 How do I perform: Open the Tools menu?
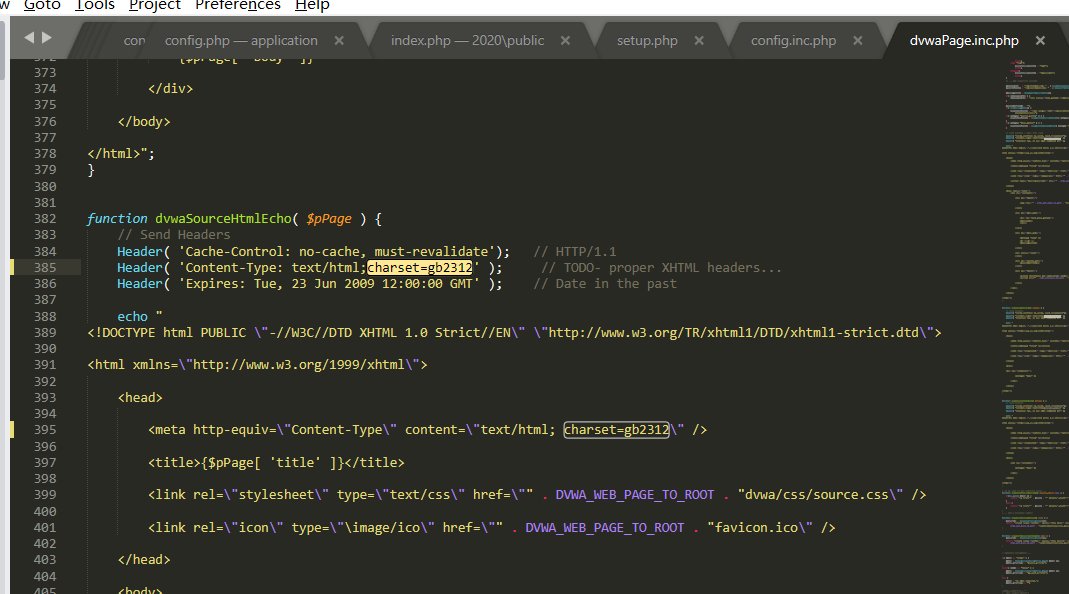94,5
